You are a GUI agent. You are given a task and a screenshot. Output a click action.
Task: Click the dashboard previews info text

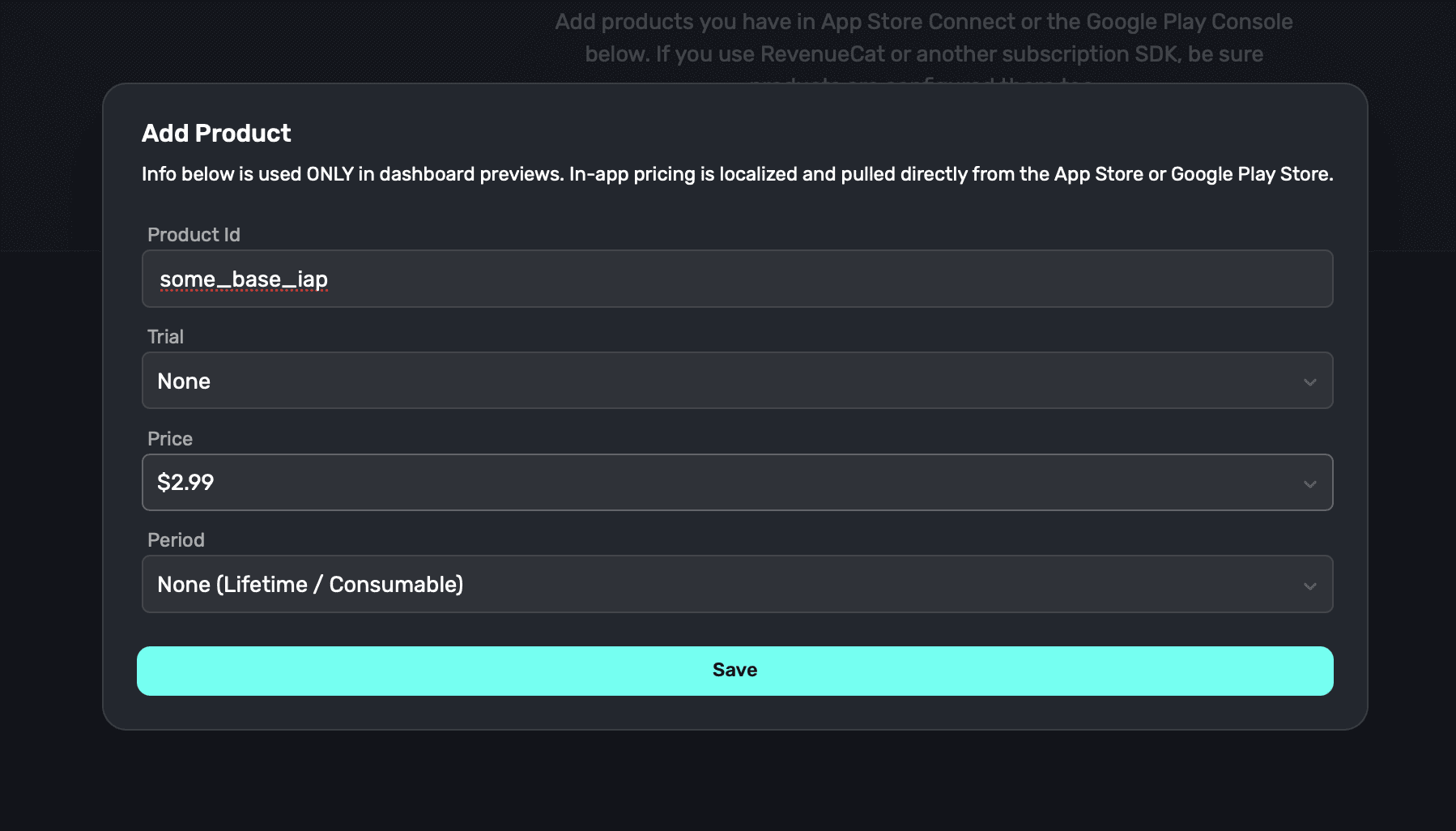tap(737, 173)
